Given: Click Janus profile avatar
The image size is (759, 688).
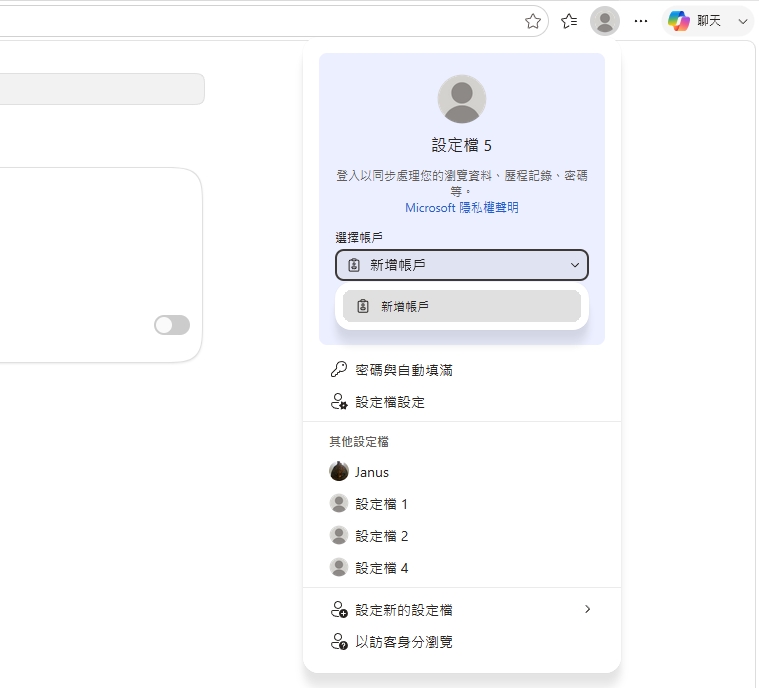Looking at the screenshot, I should (x=339, y=471).
